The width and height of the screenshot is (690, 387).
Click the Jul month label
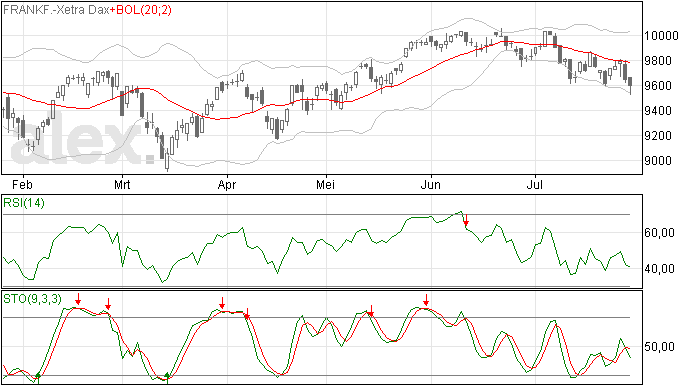tap(535, 184)
